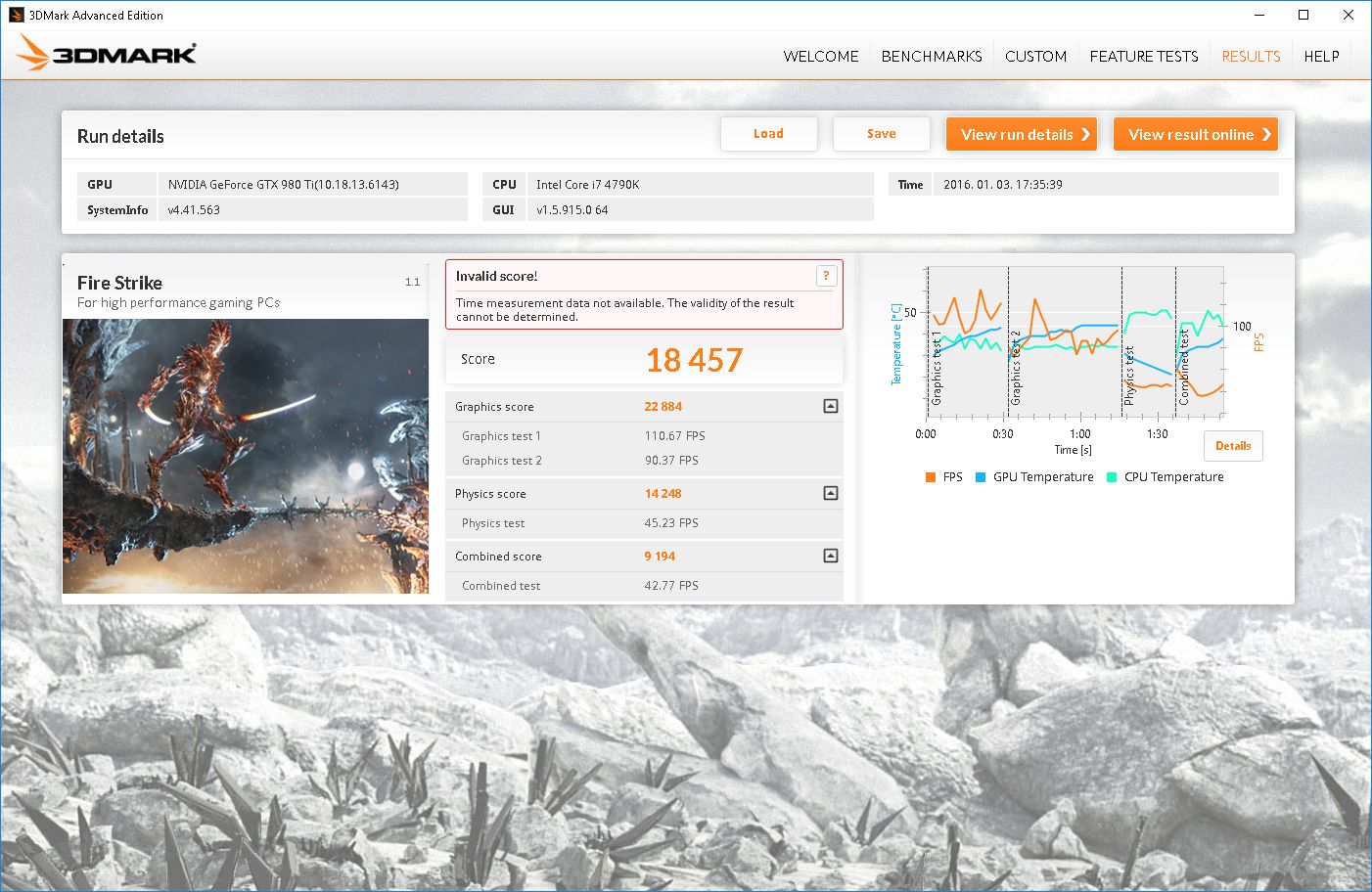Select the RESULTS tab
1372x892 pixels.
point(1251,57)
